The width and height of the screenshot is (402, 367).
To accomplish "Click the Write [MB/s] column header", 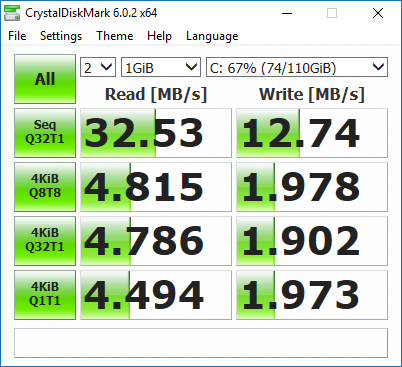I will (312, 94).
